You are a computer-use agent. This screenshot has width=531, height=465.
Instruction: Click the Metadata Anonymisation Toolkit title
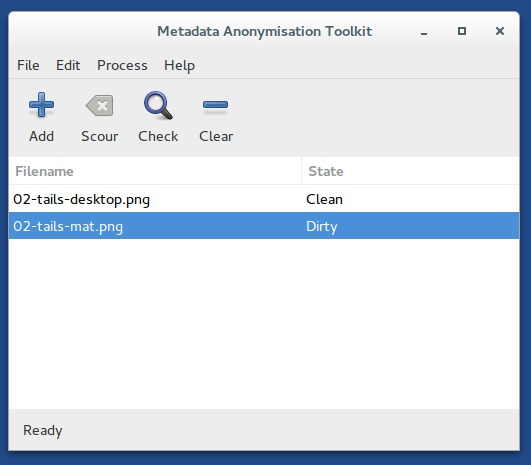(x=264, y=31)
